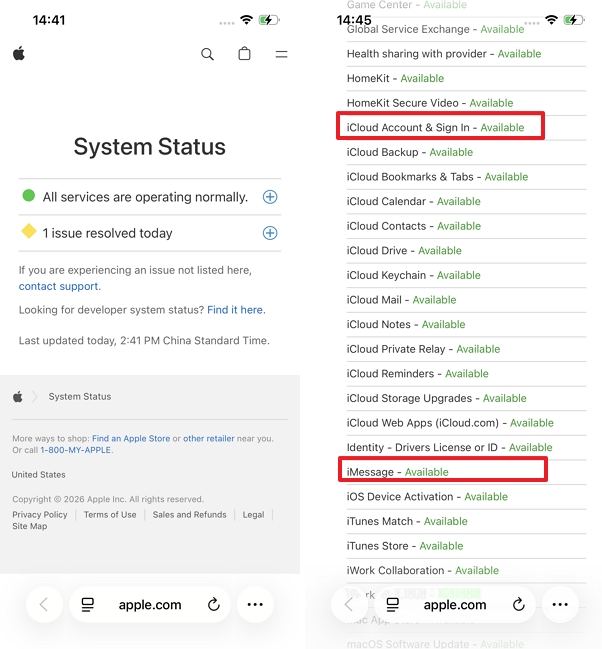Tap 14:41 clock in left status bar
This screenshot has height=649, width=602.
pos(49,20)
